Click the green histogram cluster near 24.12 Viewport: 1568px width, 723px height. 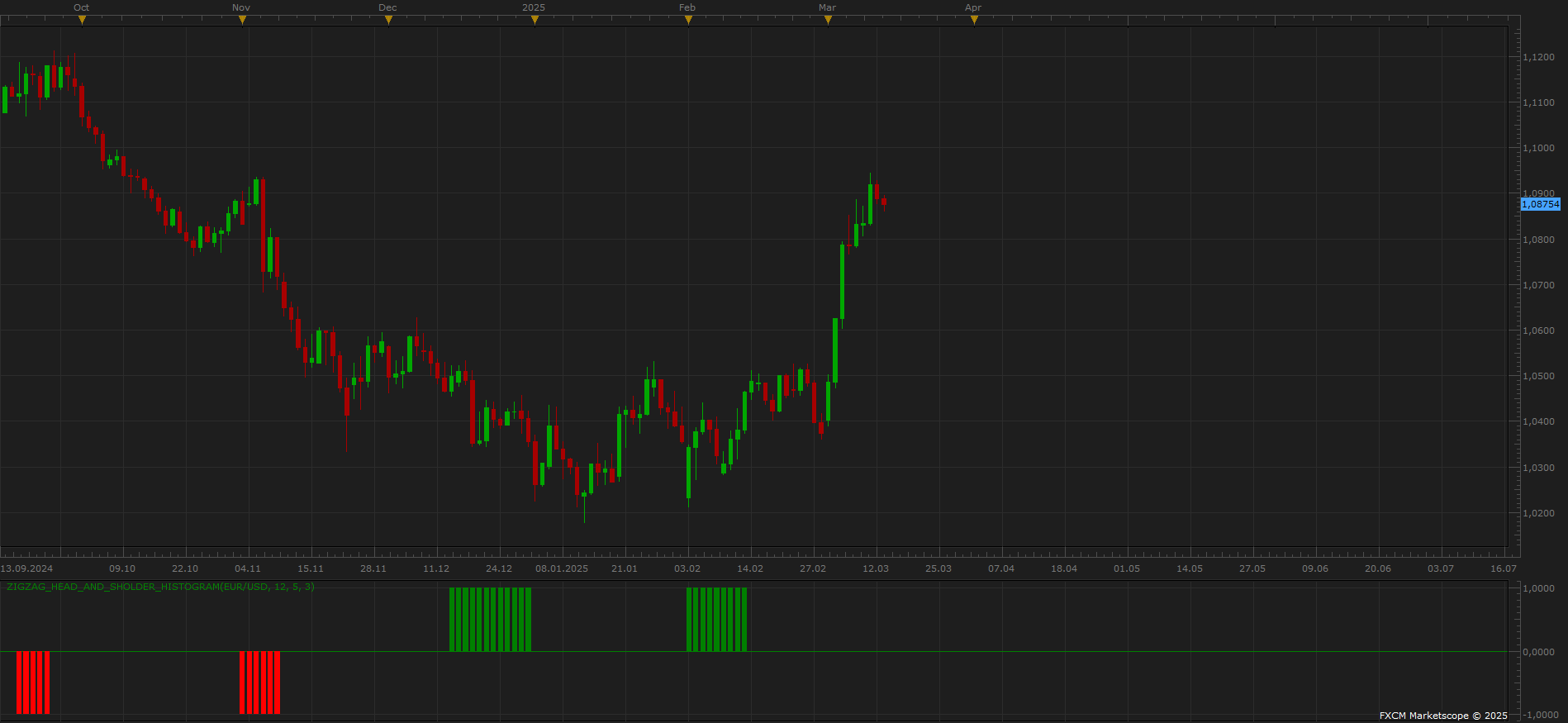click(490, 620)
